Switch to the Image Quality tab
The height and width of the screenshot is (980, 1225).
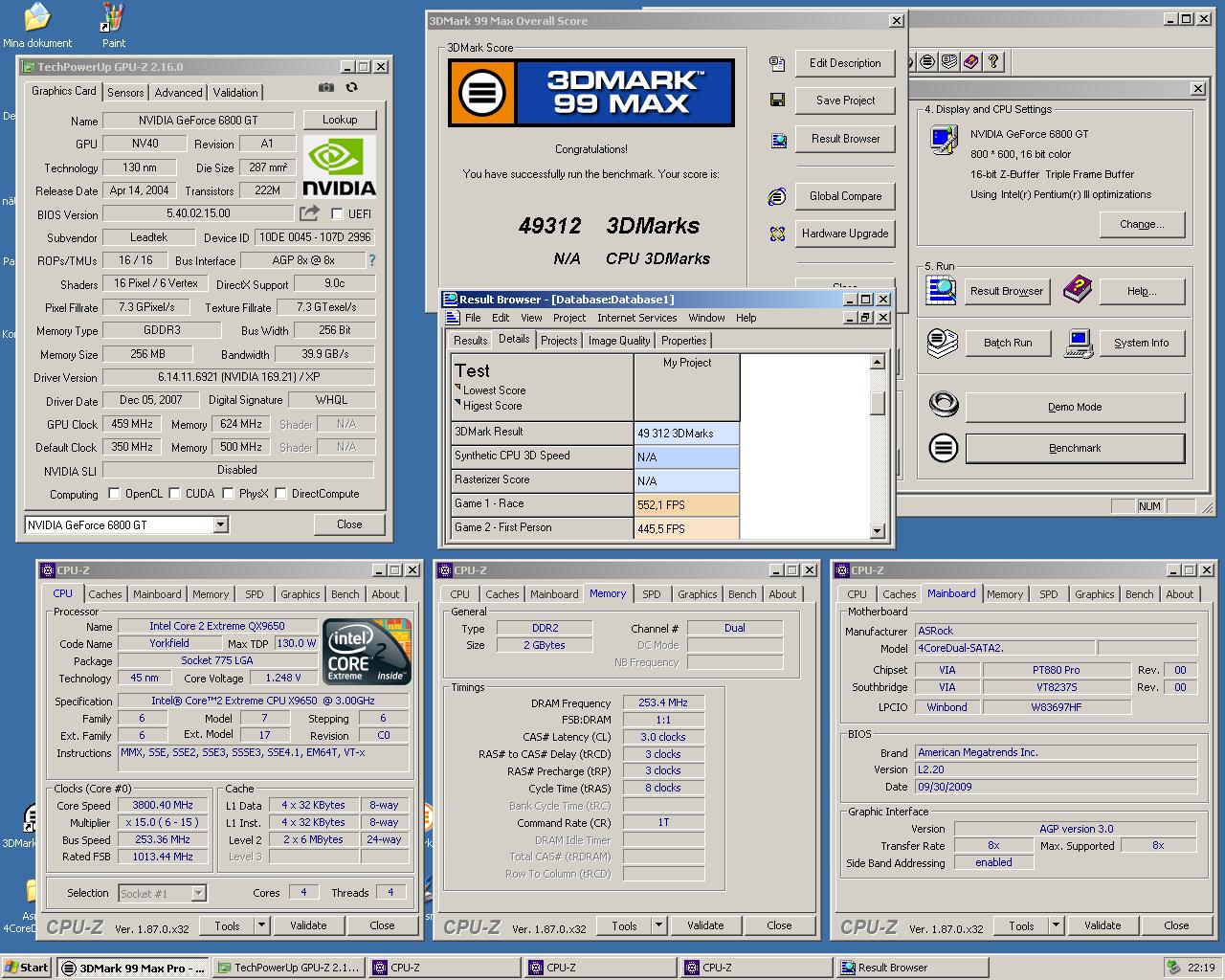pos(619,341)
